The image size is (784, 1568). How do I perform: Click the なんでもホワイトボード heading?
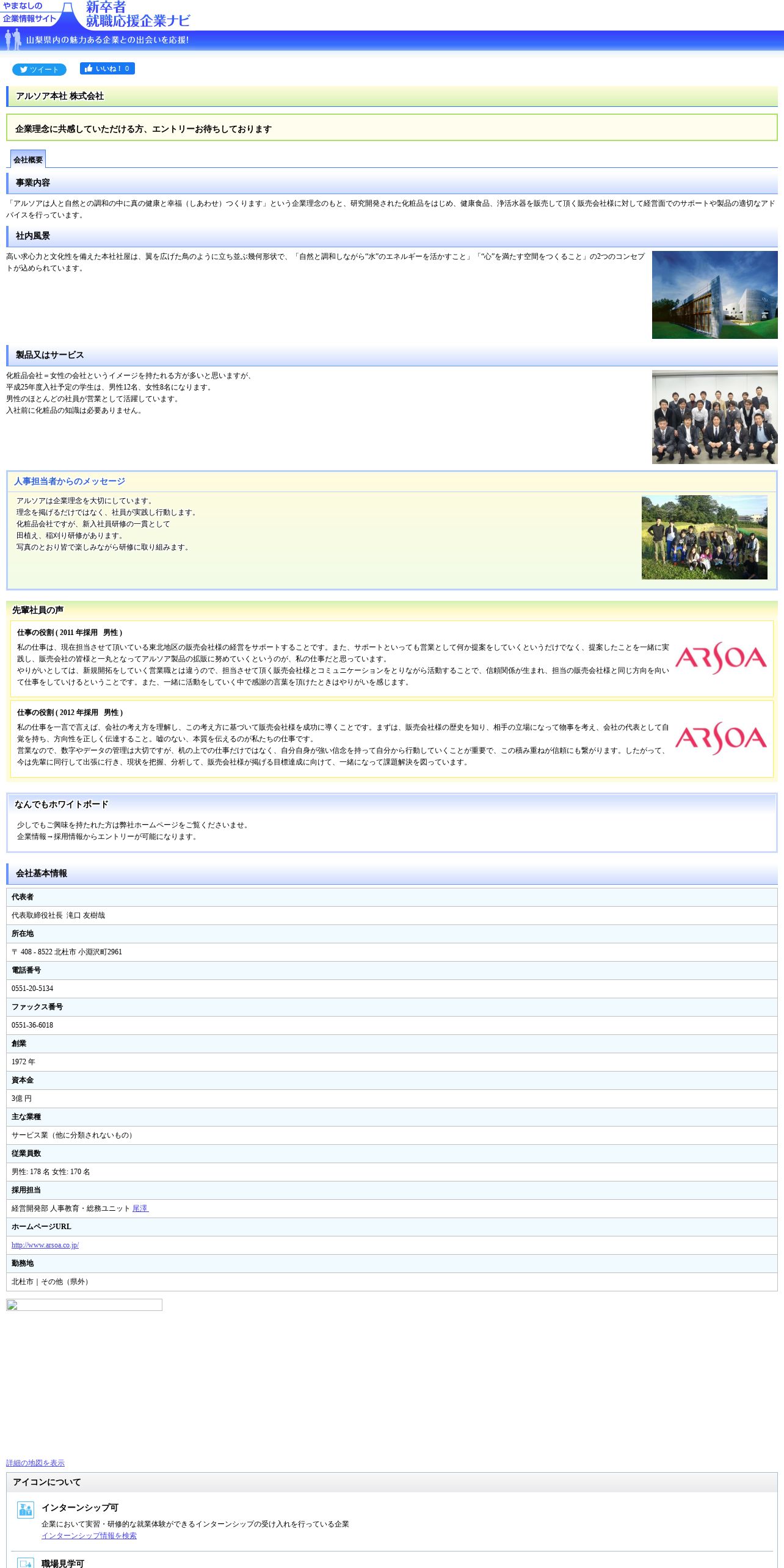(x=62, y=805)
